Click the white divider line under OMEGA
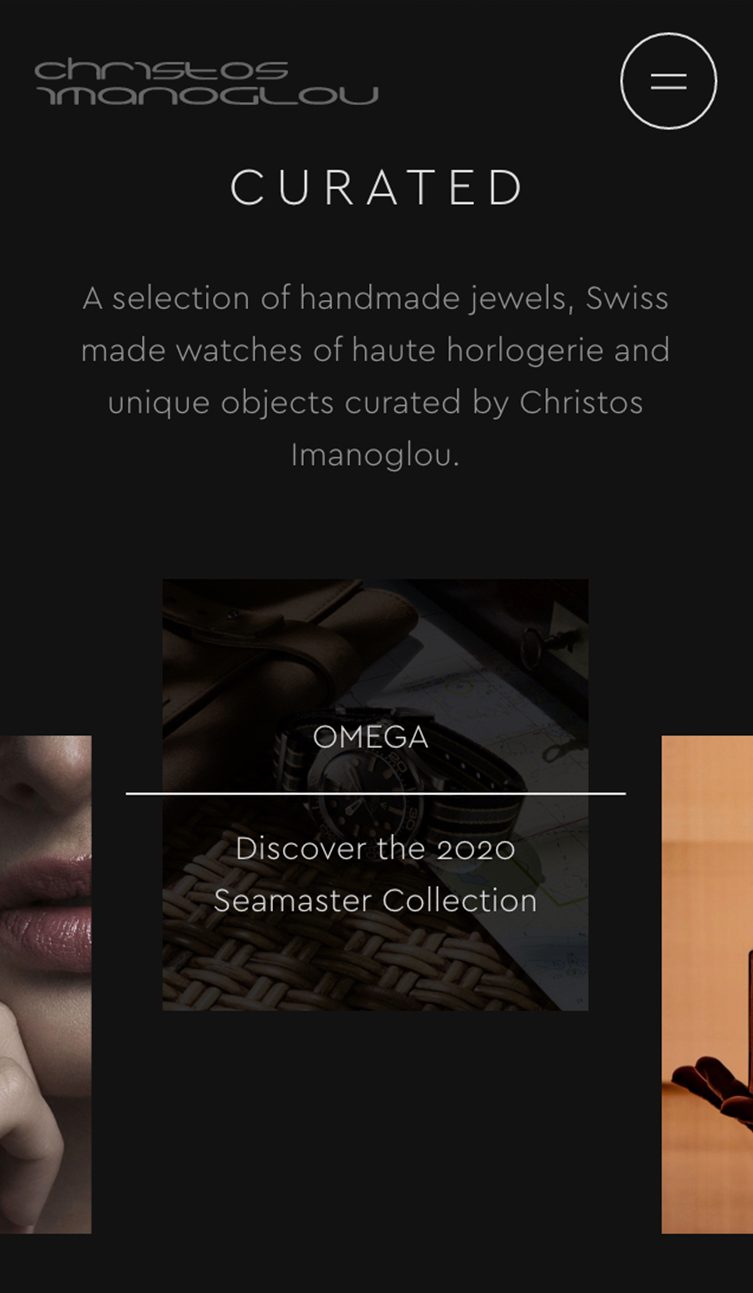The height and width of the screenshot is (1293, 753). coord(375,793)
